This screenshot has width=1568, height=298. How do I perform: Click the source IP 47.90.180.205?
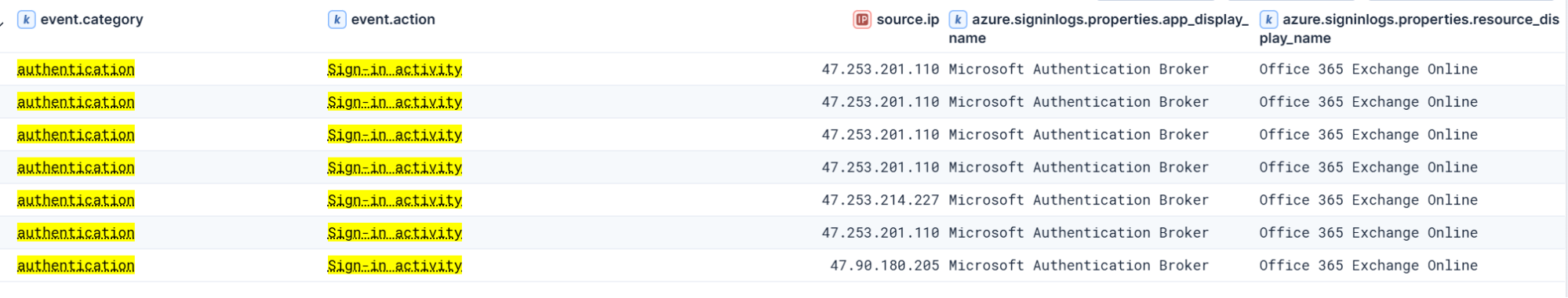tap(885, 266)
